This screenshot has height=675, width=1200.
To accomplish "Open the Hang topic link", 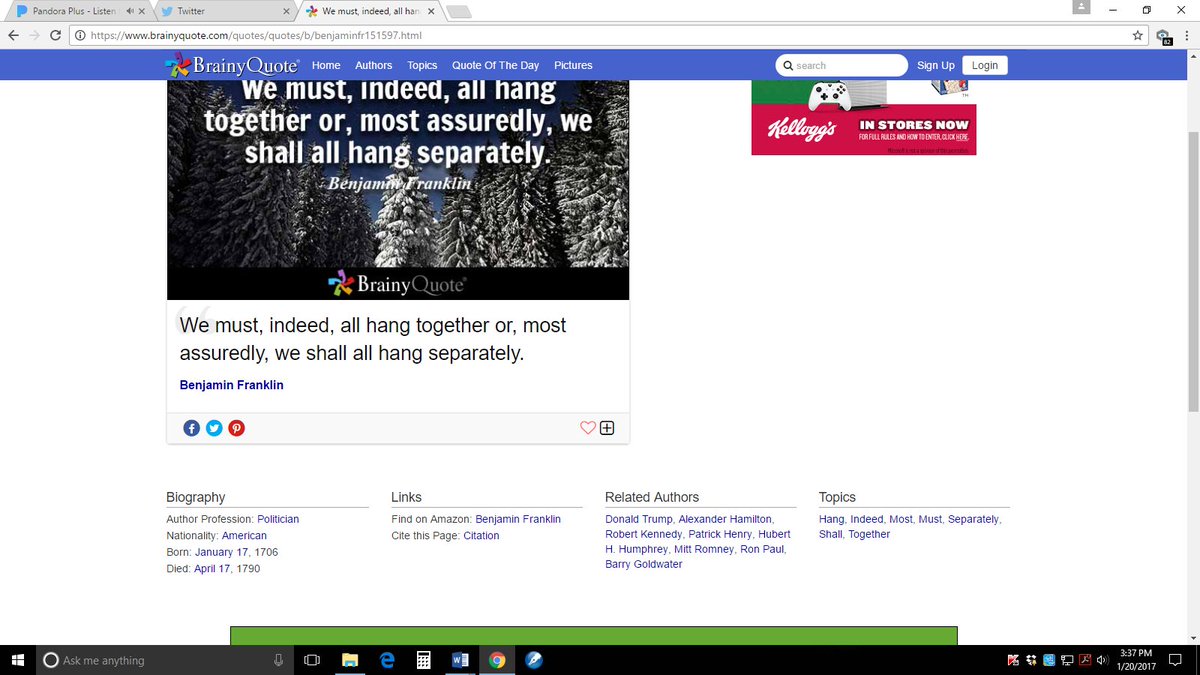I will pyautogui.click(x=831, y=519).
